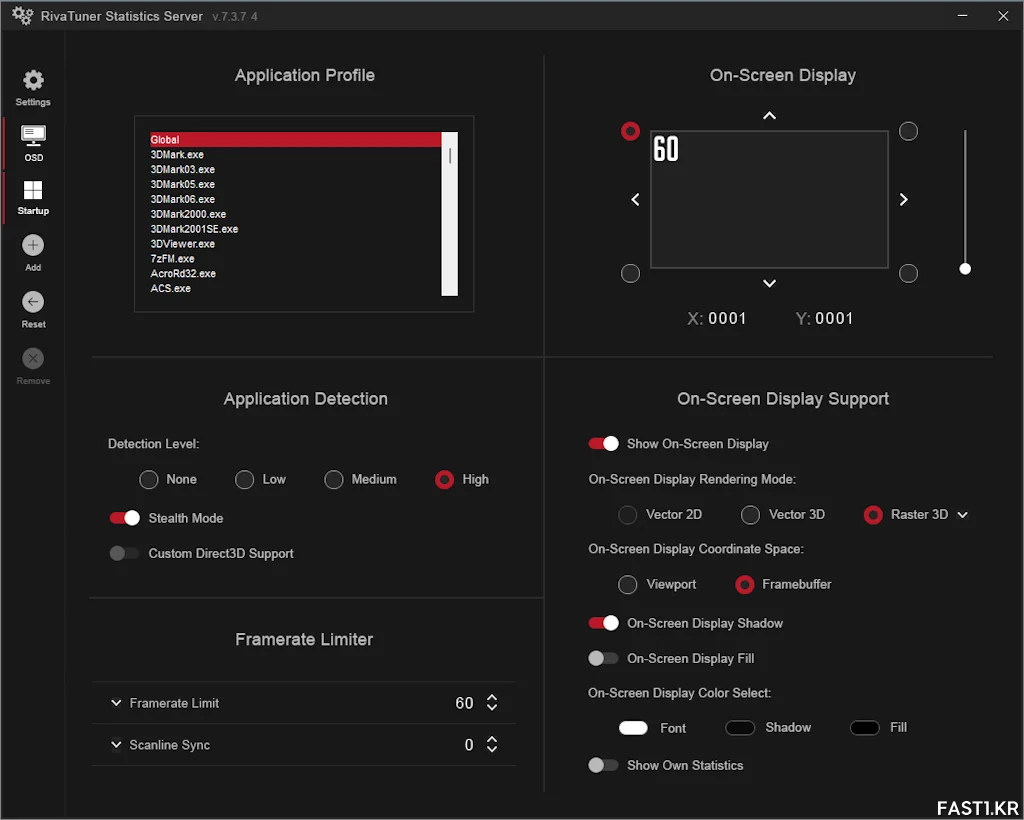
Task: Minimize the RivaTuner window
Action: click(963, 16)
